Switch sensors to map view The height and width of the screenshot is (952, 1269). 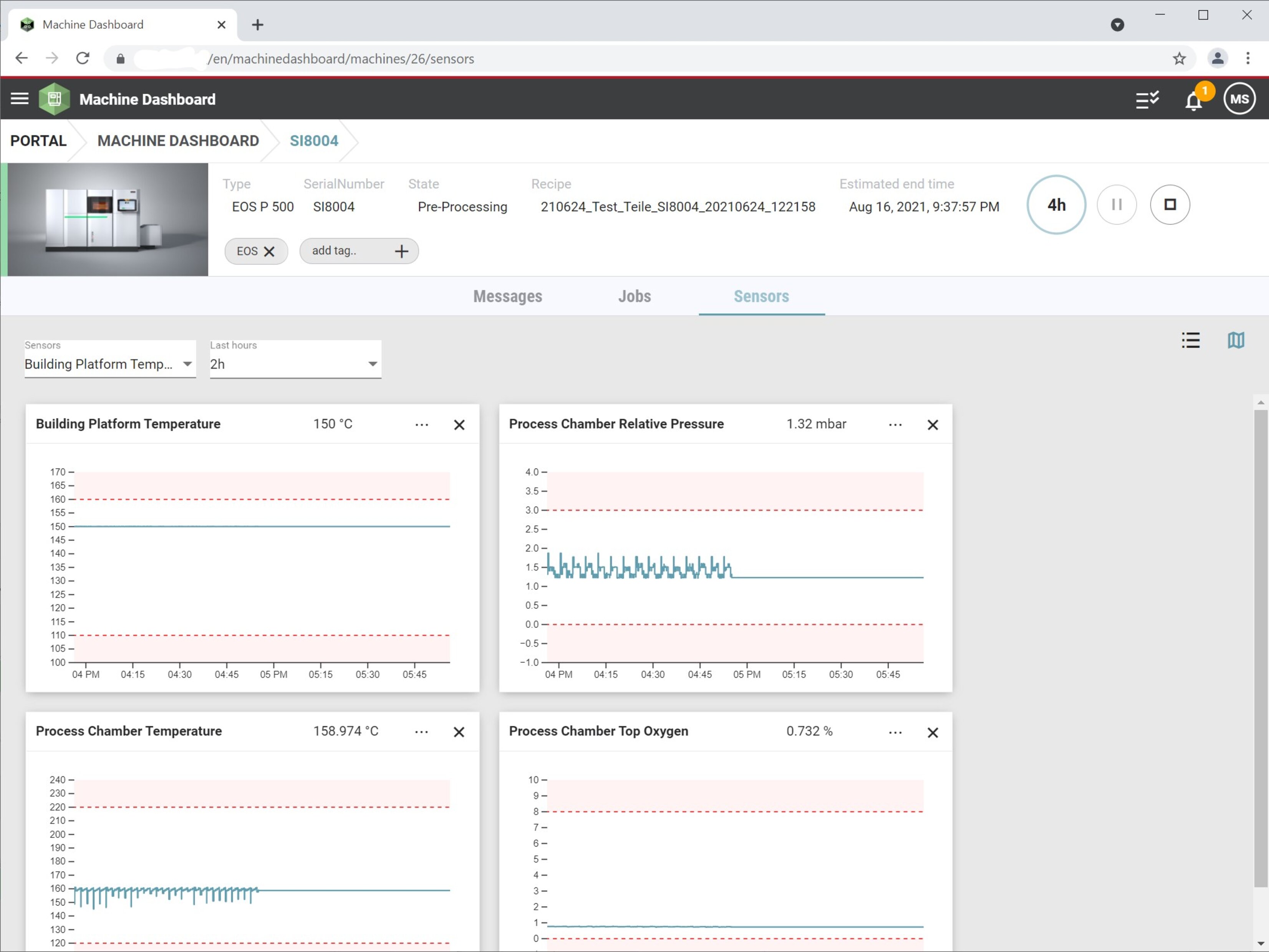pos(1237,340)
